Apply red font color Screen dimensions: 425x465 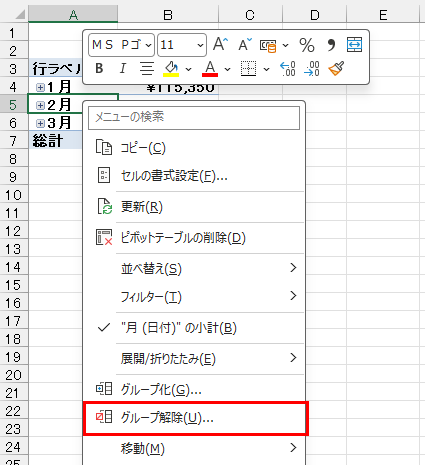(x=210, y=69)
